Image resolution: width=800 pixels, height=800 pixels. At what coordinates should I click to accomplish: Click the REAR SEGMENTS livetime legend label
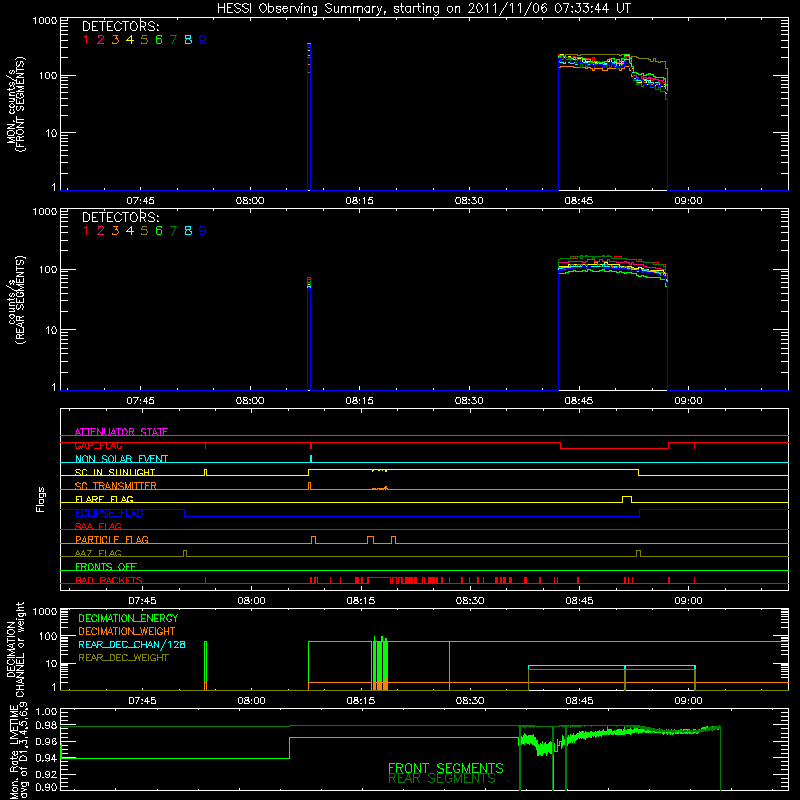(442, 779)
